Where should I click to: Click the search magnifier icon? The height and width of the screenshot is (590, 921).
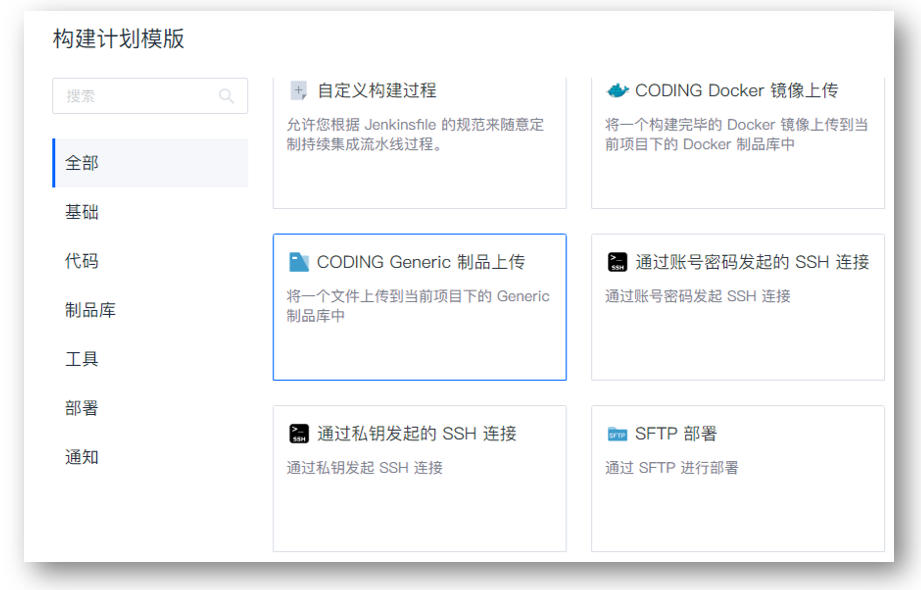226,96
